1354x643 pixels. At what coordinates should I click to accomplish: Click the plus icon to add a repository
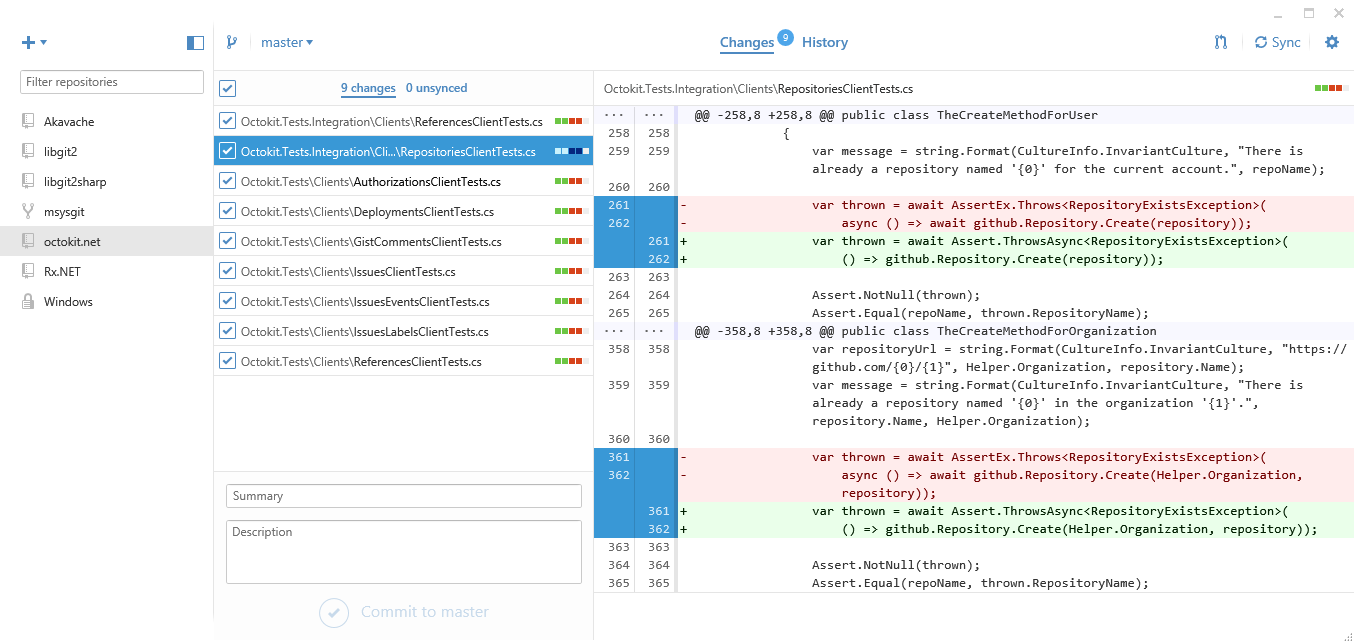pyautogui.click(x=26, y=42)
